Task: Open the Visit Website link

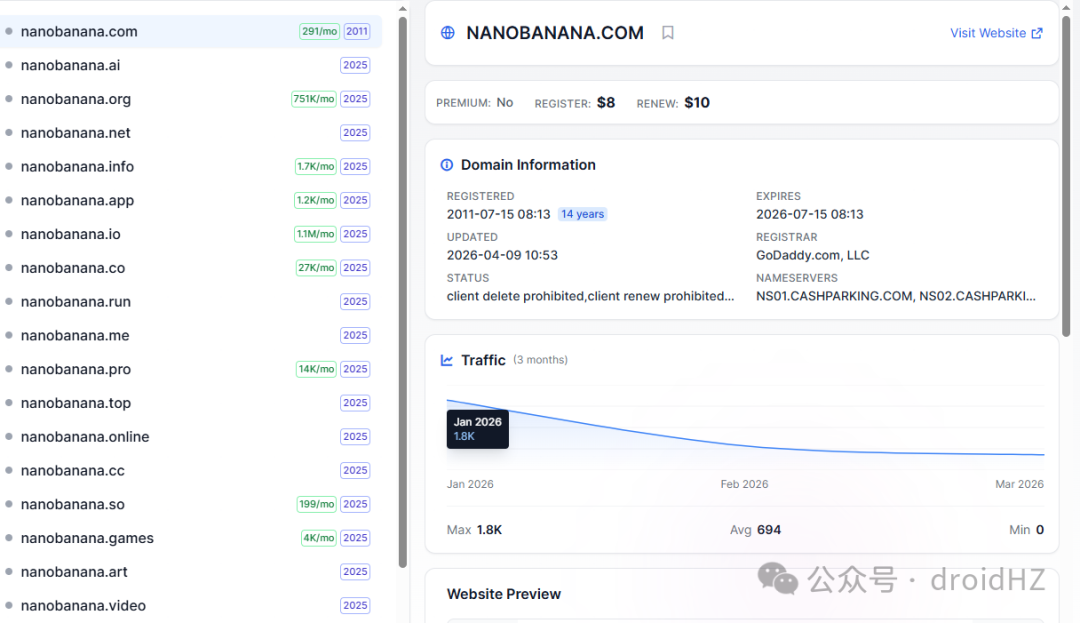Action: [x=996, y=33]
